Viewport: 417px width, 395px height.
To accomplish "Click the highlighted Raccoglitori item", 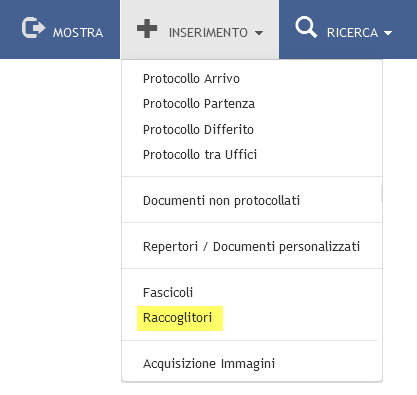I will [180, 318].
